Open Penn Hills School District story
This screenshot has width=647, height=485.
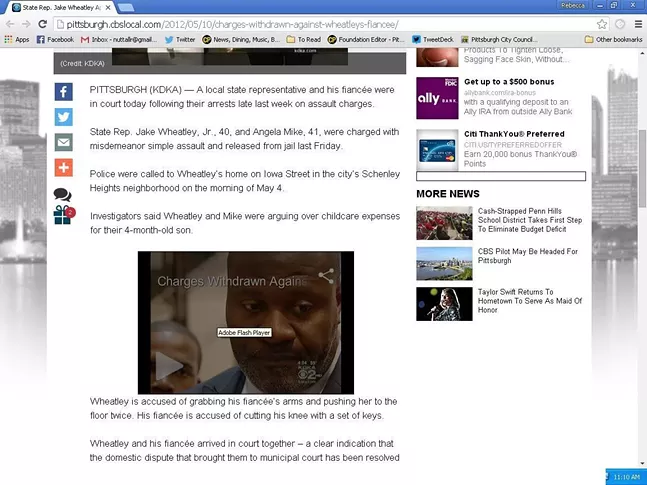point(530,220)
